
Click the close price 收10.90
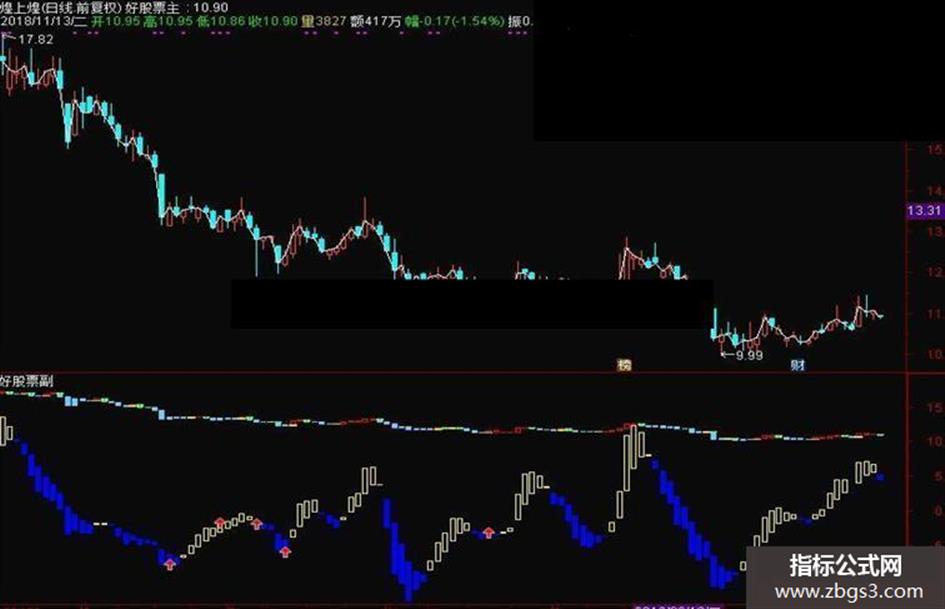273,21
